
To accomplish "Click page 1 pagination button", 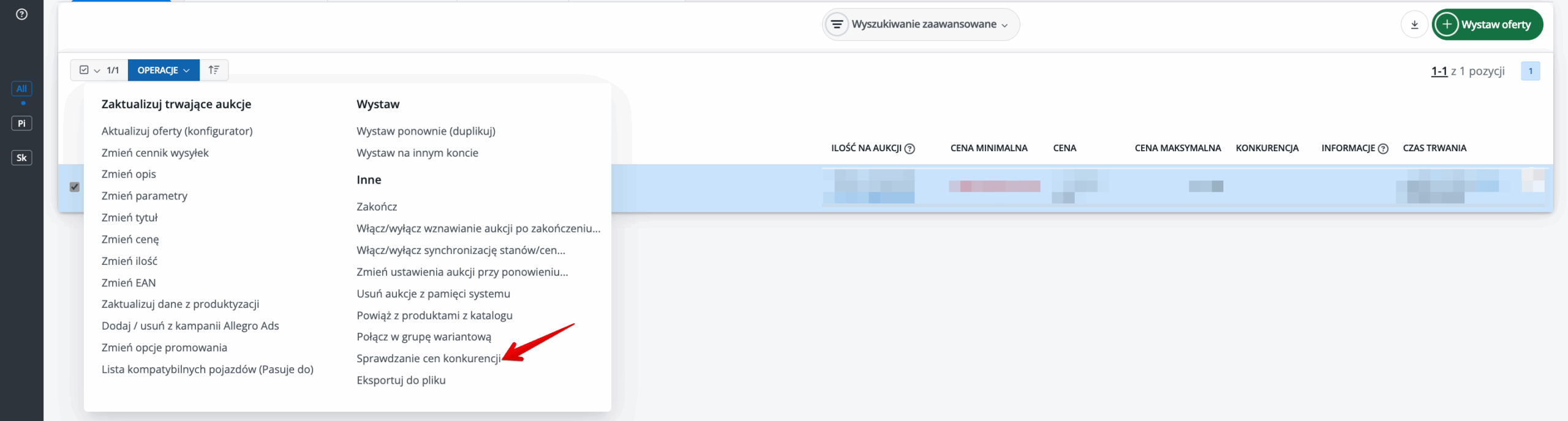I will click(x=1530, y=71).
